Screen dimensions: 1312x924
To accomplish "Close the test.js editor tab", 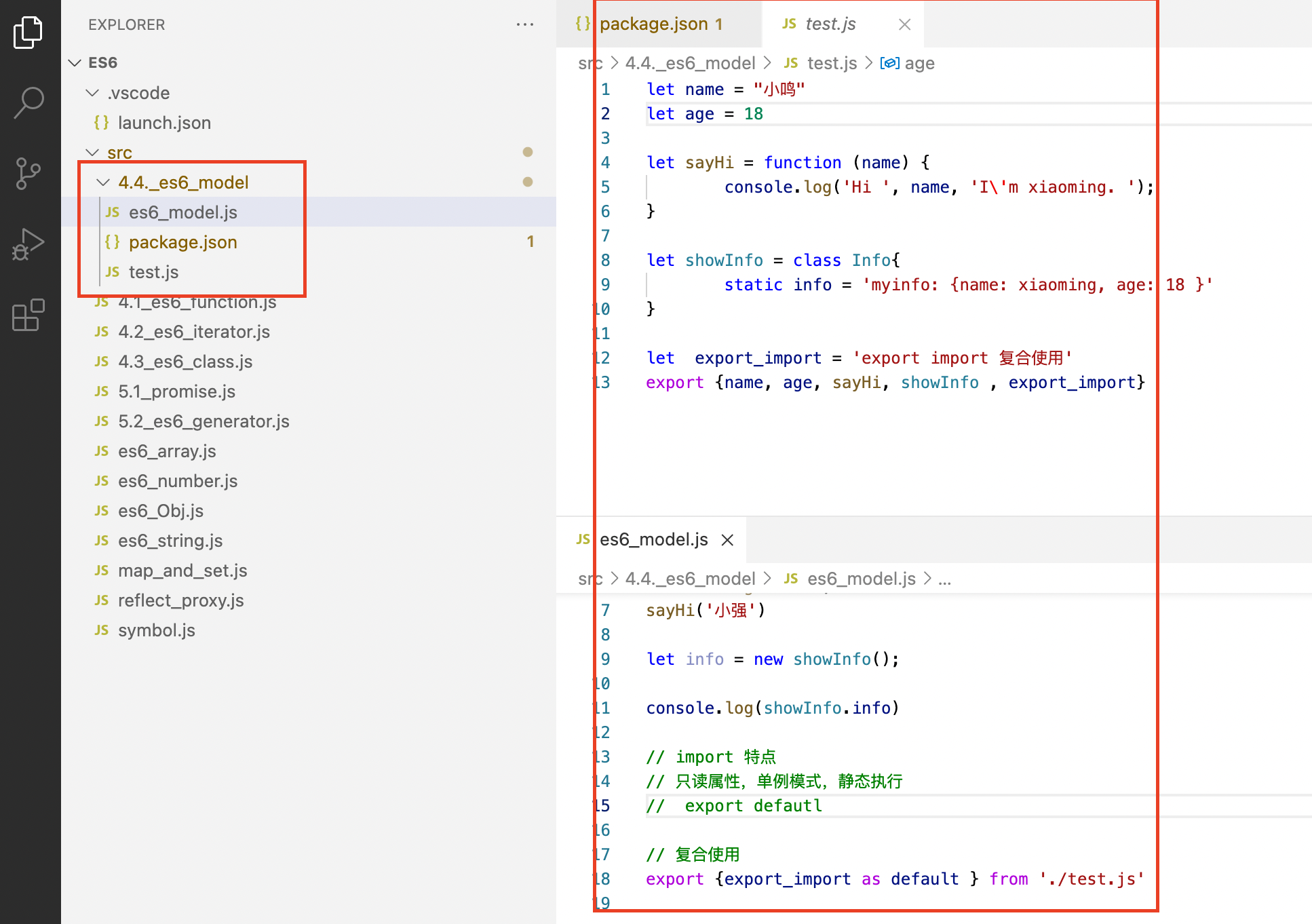I will [x=904, y=24].
